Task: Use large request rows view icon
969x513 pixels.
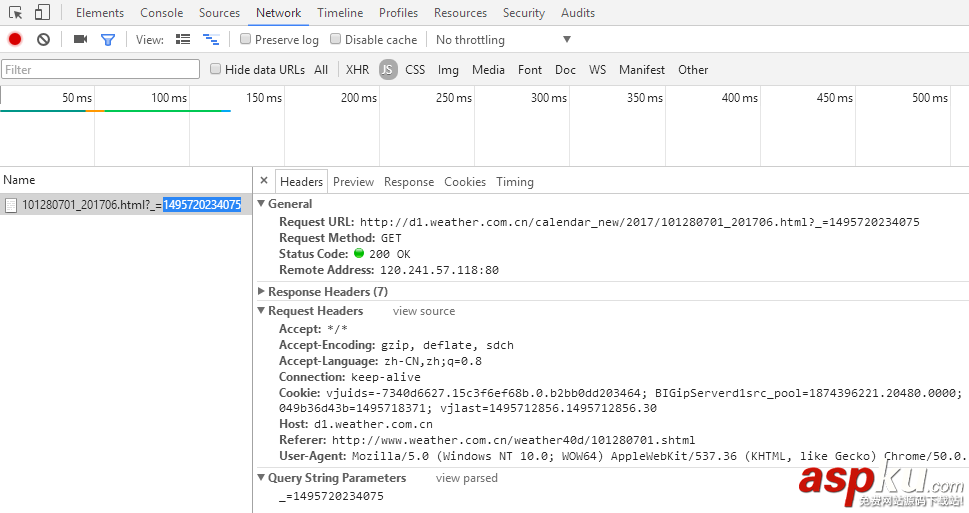Action: point(183,40)
